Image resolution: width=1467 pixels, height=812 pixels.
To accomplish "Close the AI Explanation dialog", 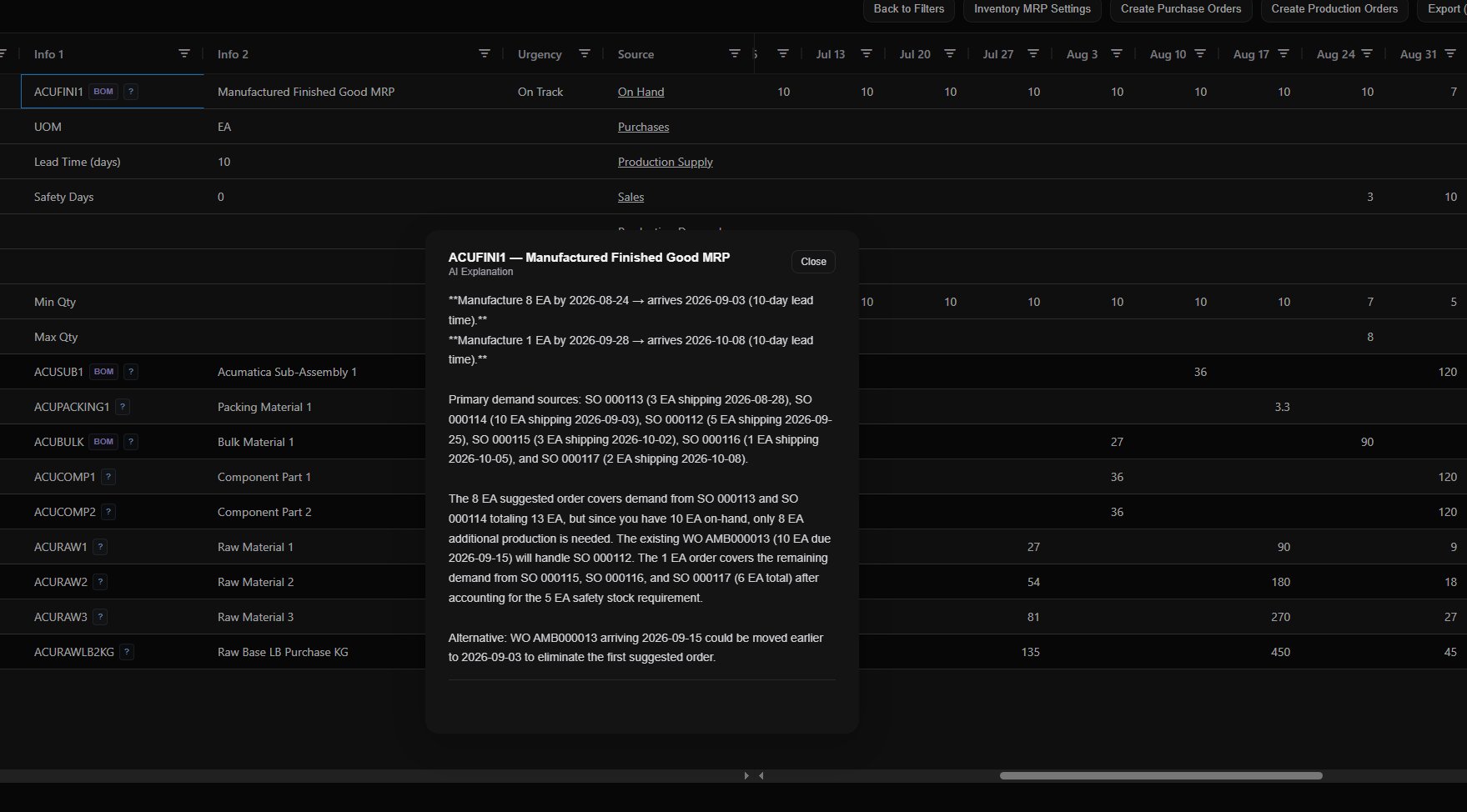I will click(x=813, y=262).
